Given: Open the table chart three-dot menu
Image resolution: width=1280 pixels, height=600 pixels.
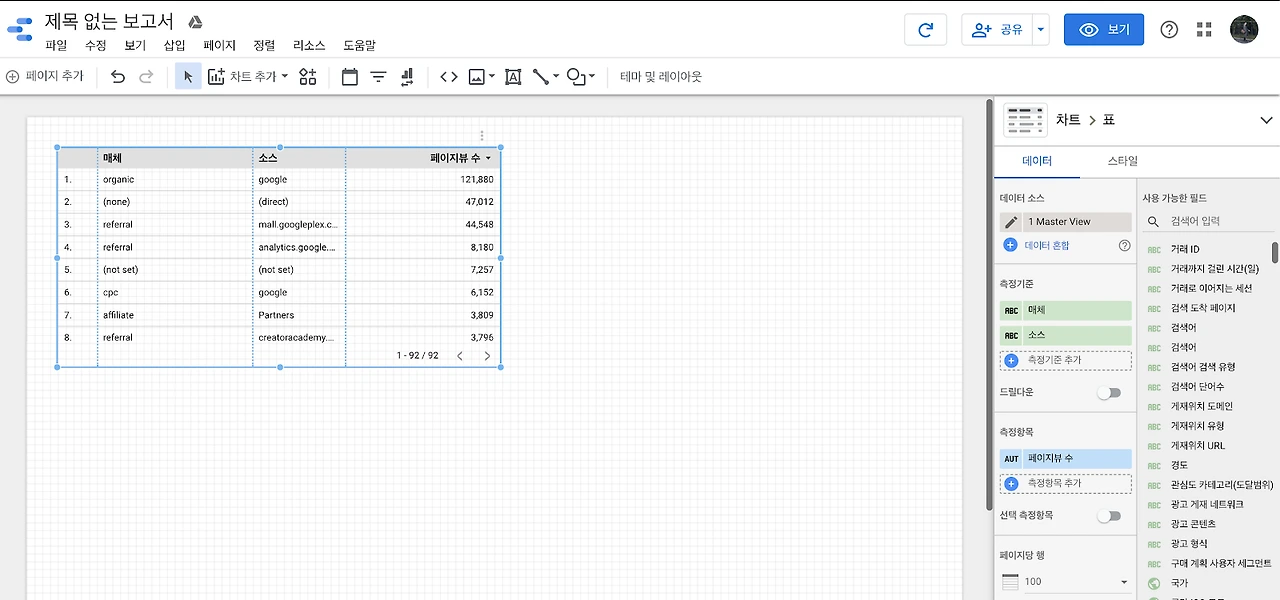Looking at the screenshot, I should click(x=482, y=135).
